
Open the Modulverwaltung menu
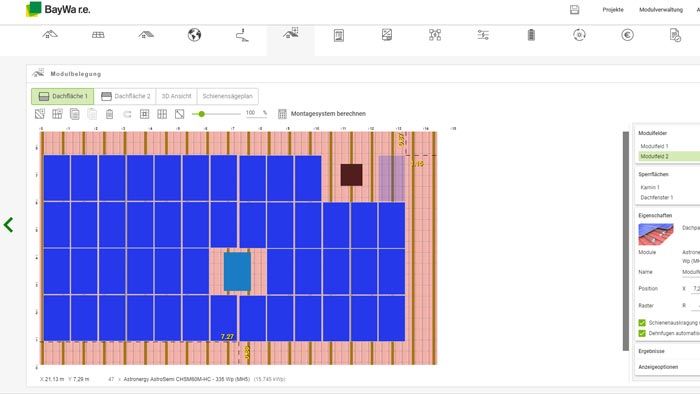661,9
